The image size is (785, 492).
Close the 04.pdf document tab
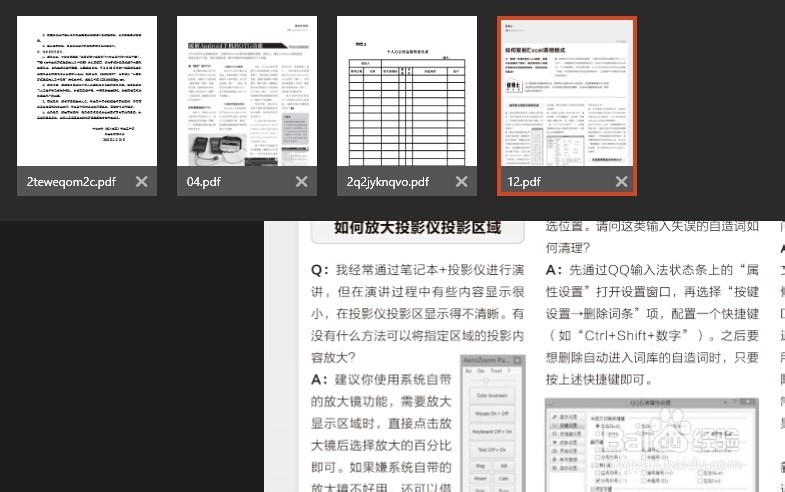click(x=301, y=182)
